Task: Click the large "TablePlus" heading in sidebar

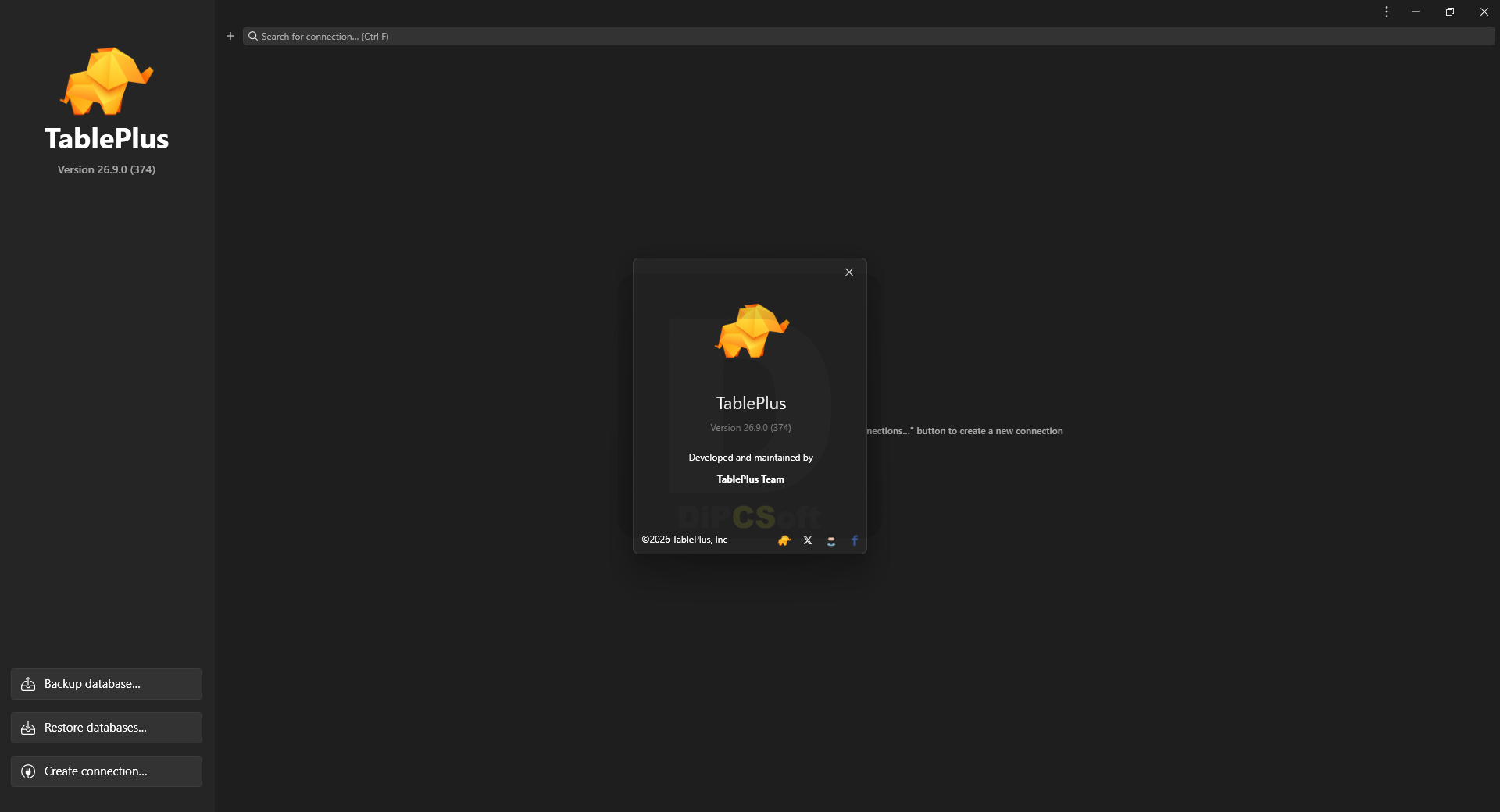Action: click(x=106, y=139)
